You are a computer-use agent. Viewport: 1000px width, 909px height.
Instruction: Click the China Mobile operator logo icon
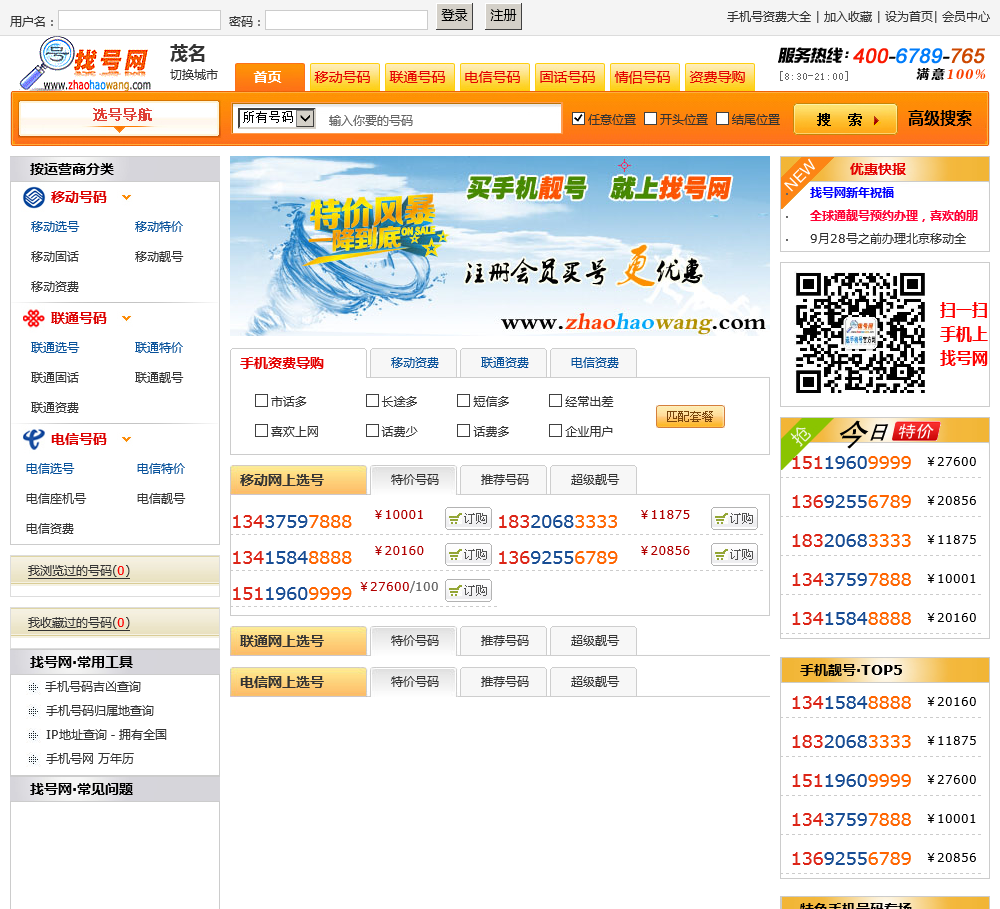34,197
